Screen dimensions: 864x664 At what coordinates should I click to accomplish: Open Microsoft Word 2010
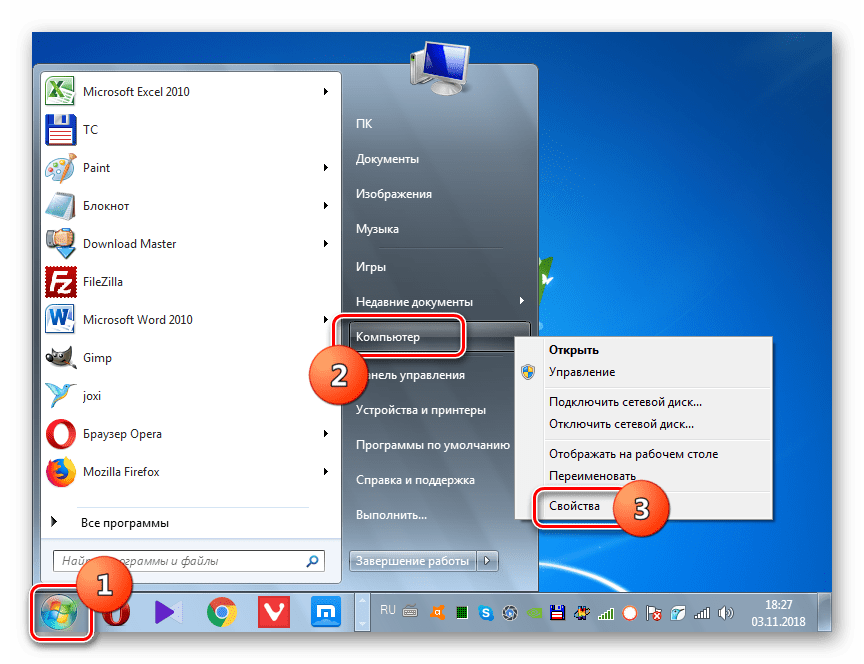click(190, 320)
